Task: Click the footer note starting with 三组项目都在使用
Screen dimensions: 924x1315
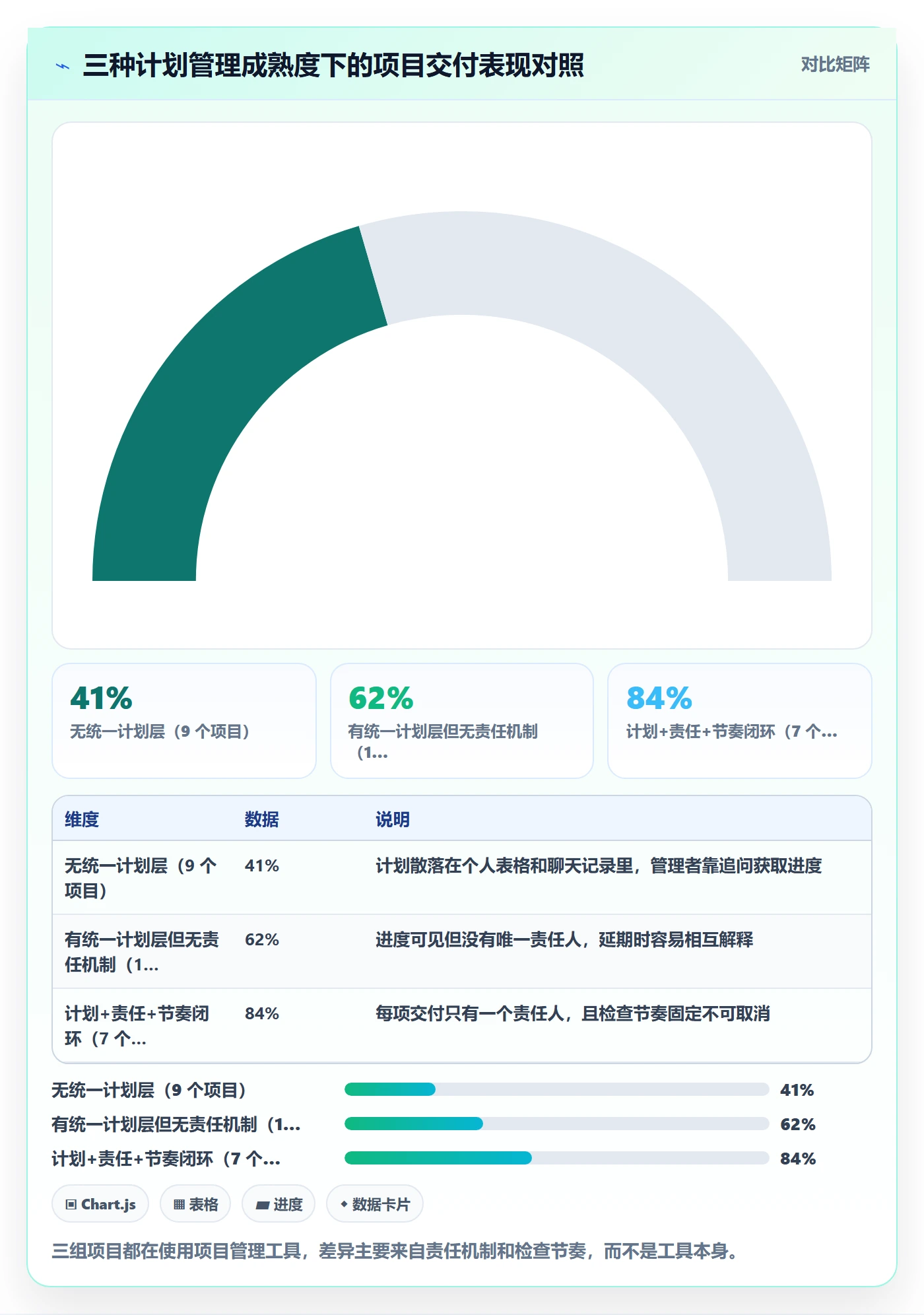Action: tap(395, 1251)
